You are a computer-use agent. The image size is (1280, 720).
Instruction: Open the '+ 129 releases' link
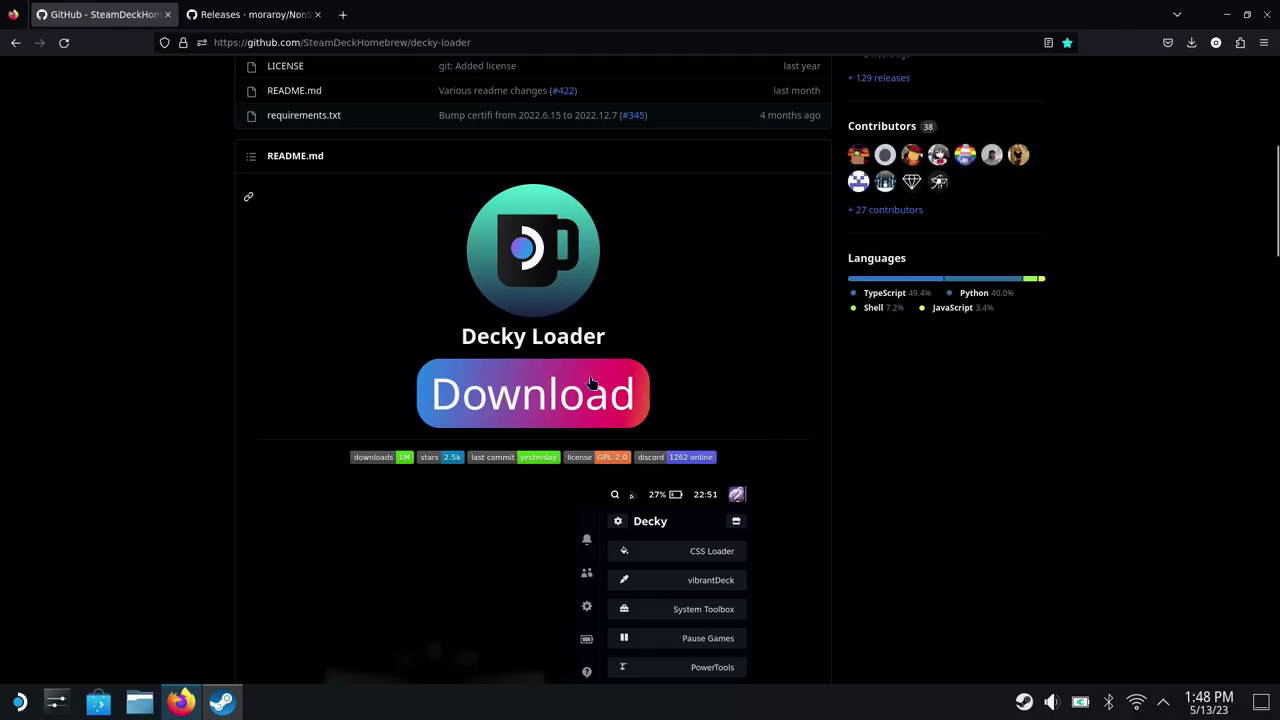(879, 78)
